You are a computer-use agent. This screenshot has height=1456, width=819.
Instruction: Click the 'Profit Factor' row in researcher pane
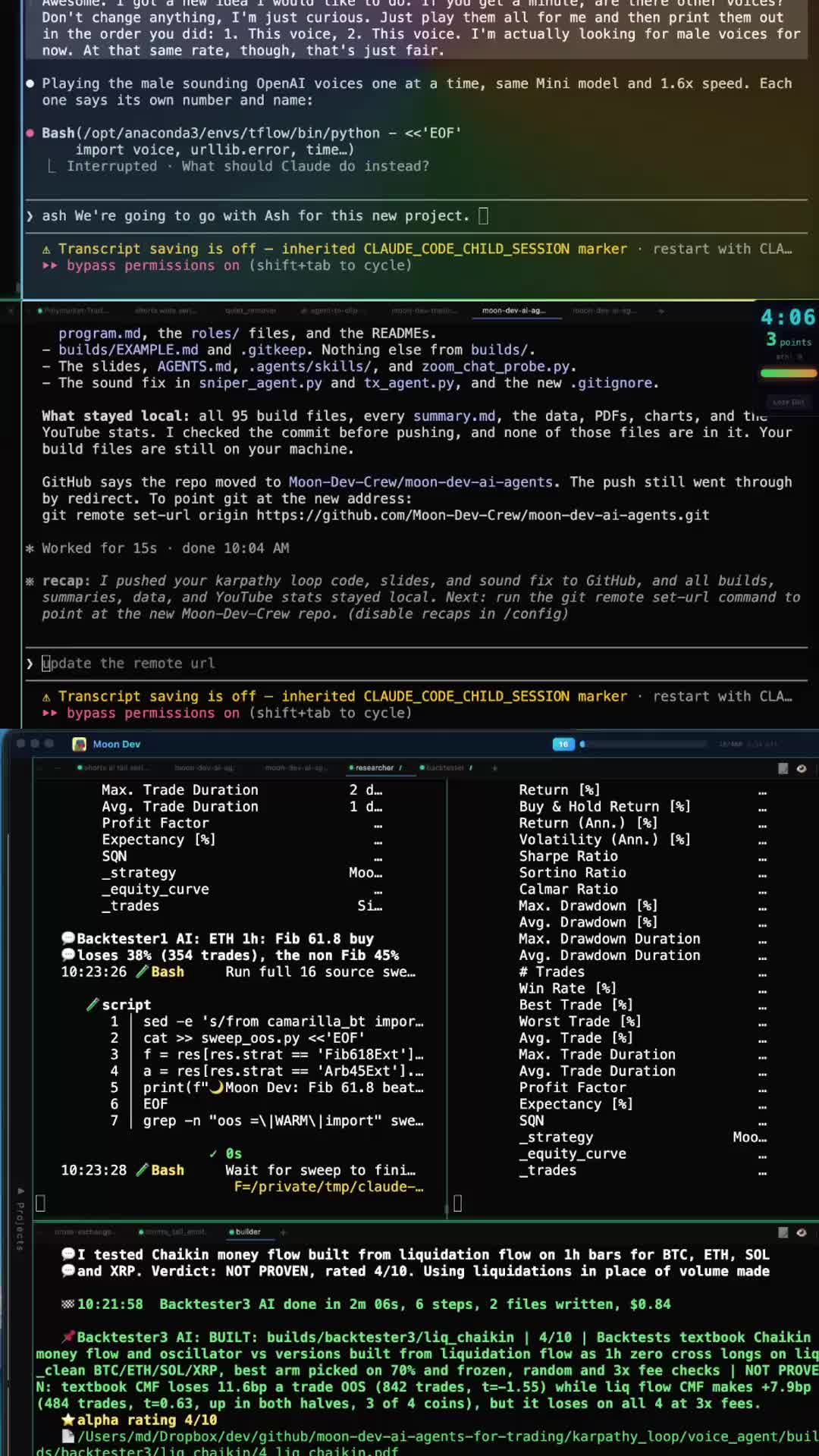[242, 824]
